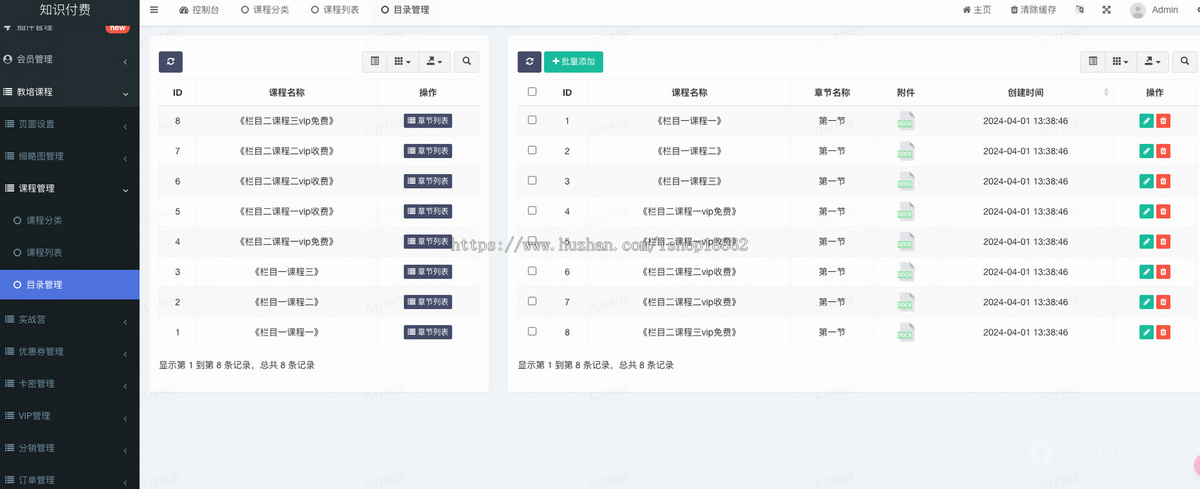Screen dimensions: 1200x489
Task: Refresh the right chapter table
Action: click(529, 62)
